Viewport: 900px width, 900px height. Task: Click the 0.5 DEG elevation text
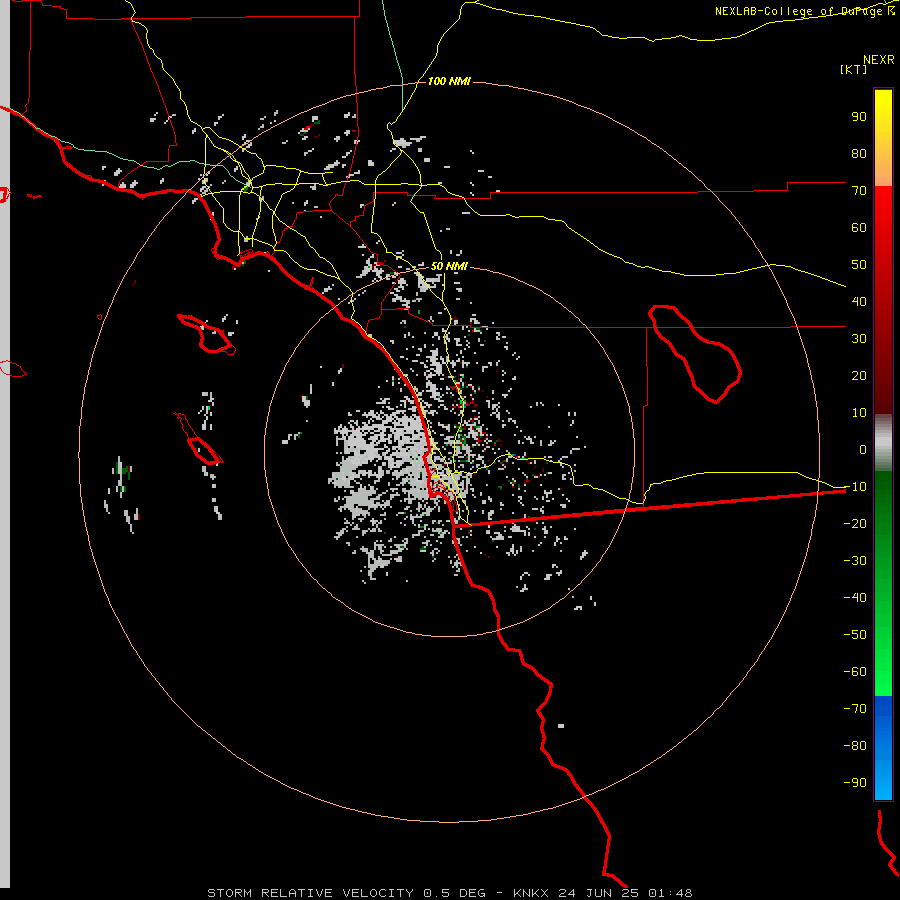454,893
